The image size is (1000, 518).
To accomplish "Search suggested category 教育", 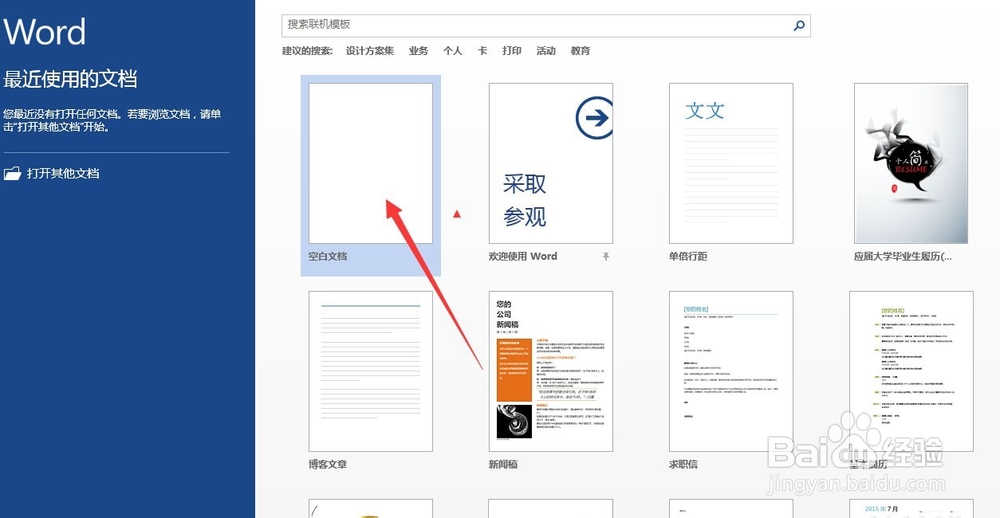I will [x=580, y=51].
